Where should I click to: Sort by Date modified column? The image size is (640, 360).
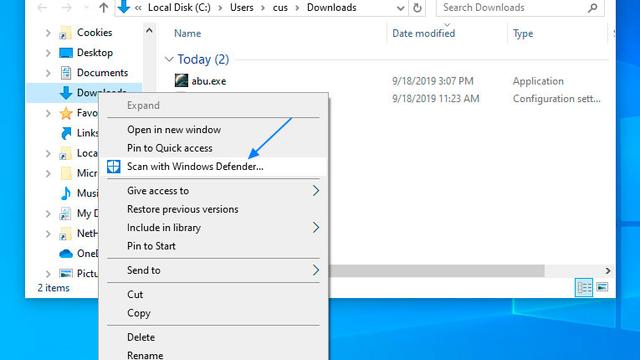click(423, 33)
